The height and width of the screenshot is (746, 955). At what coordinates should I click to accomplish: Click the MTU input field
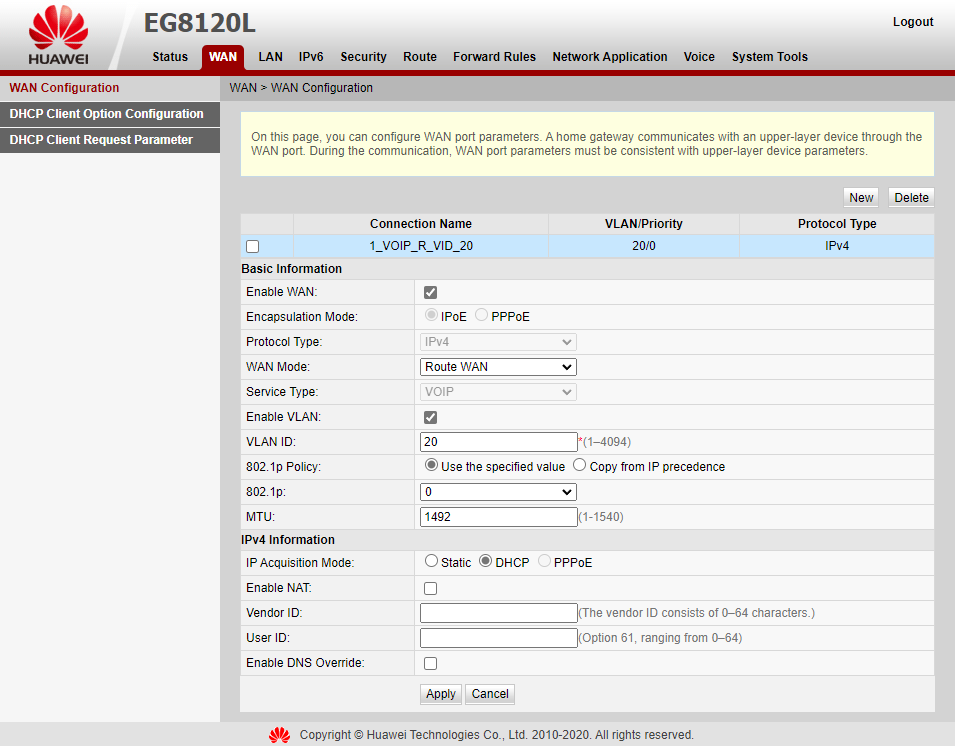click(x=498, y=516)
